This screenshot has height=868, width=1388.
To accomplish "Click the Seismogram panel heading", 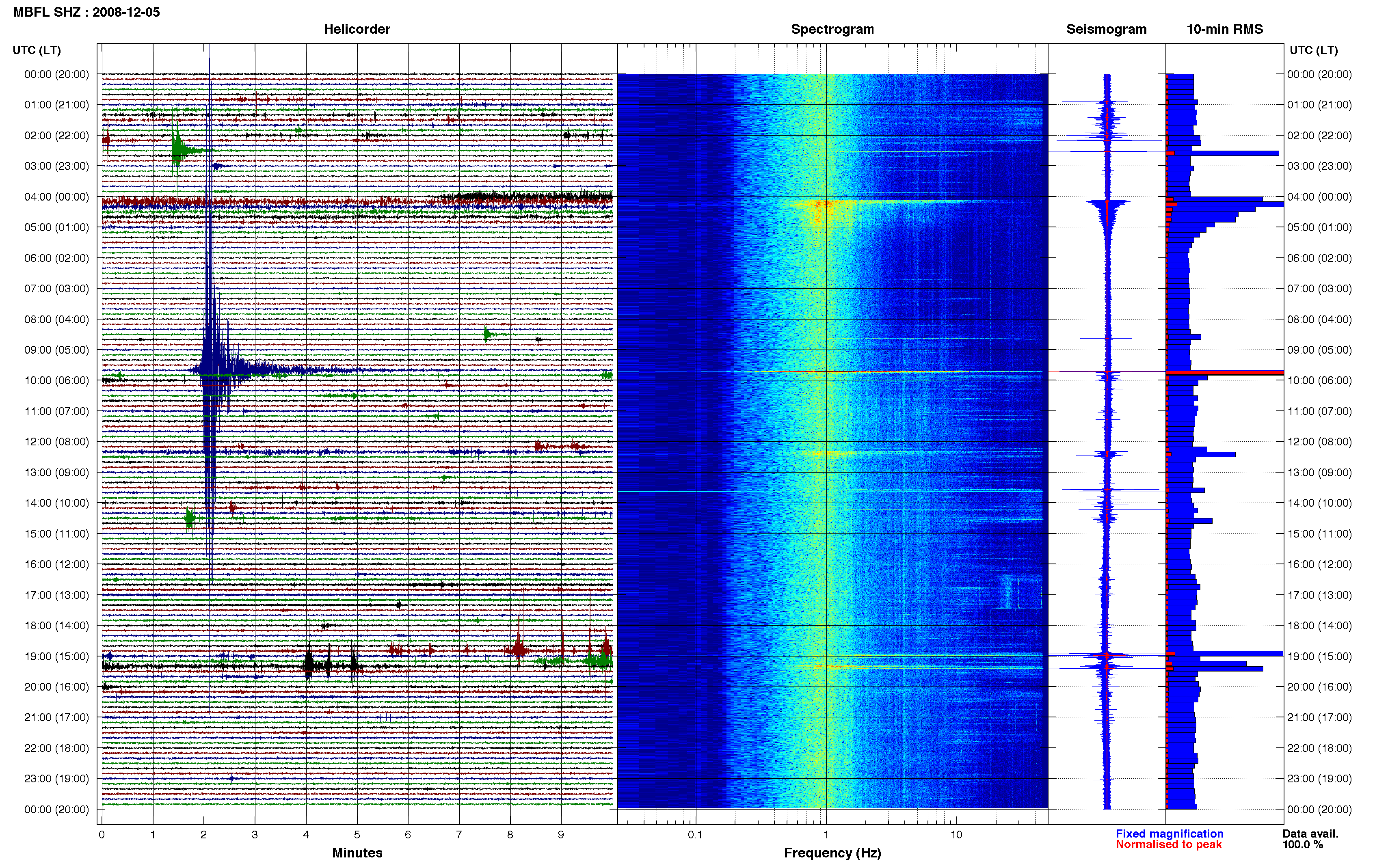I will point(1106,29).
